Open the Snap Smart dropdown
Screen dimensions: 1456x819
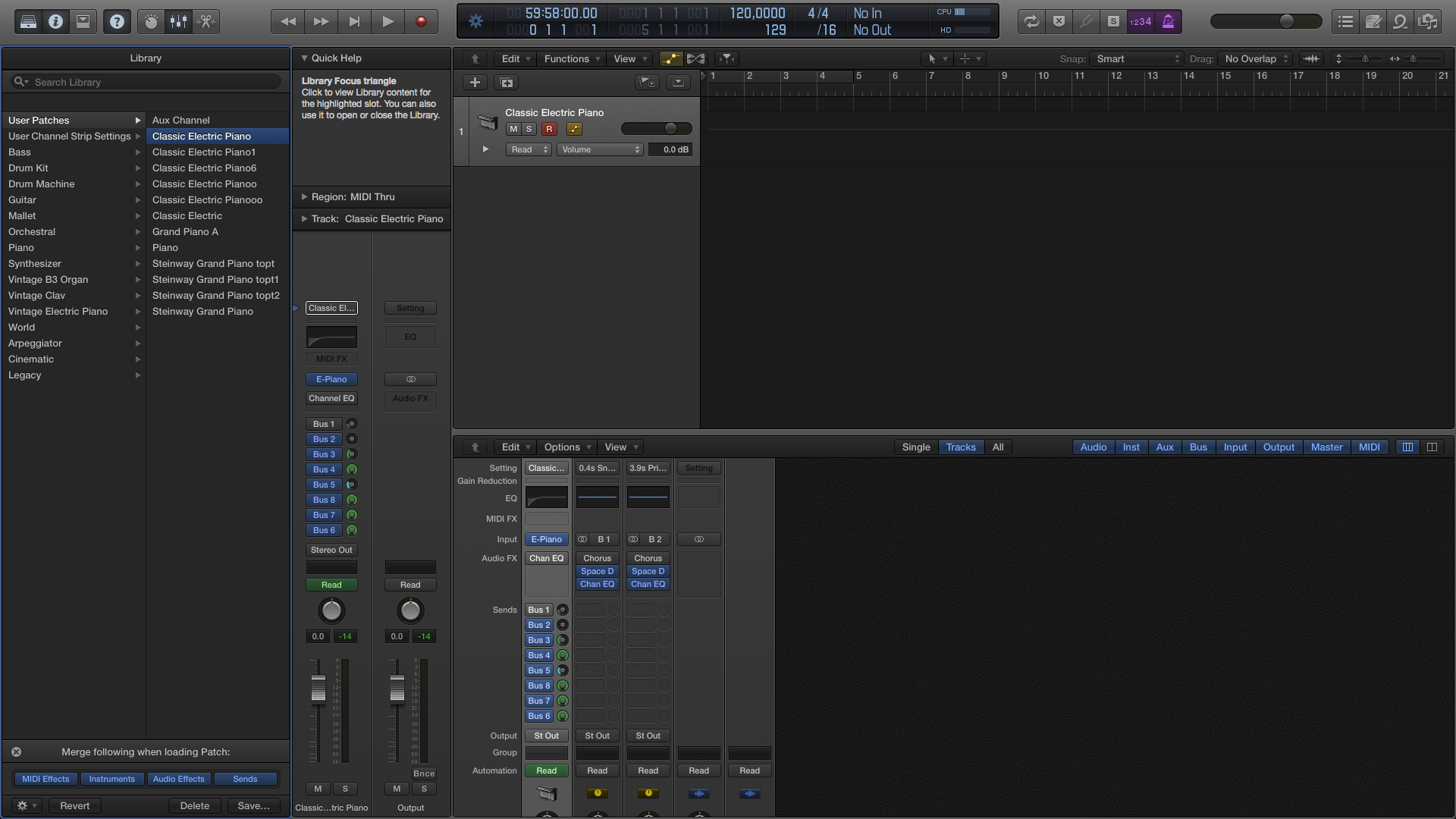click(1137, 58)
